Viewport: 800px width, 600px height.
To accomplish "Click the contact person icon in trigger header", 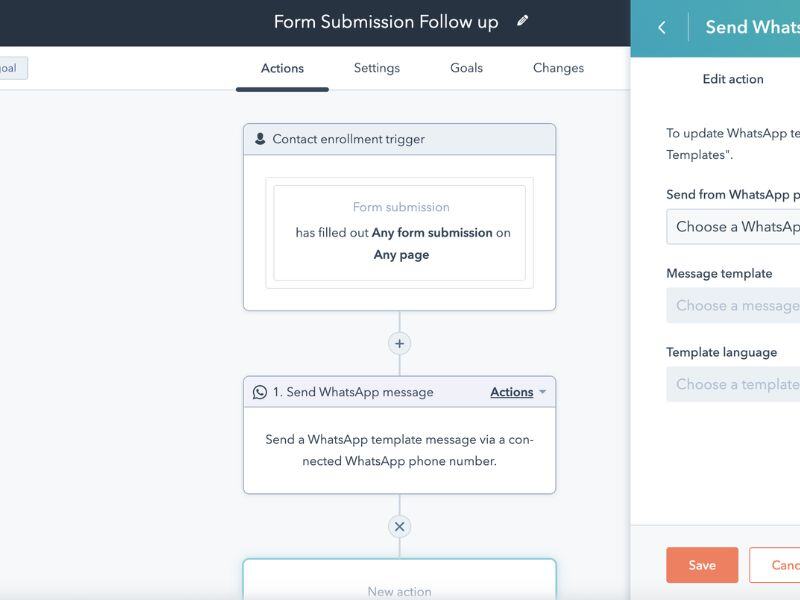I will 260,139.
